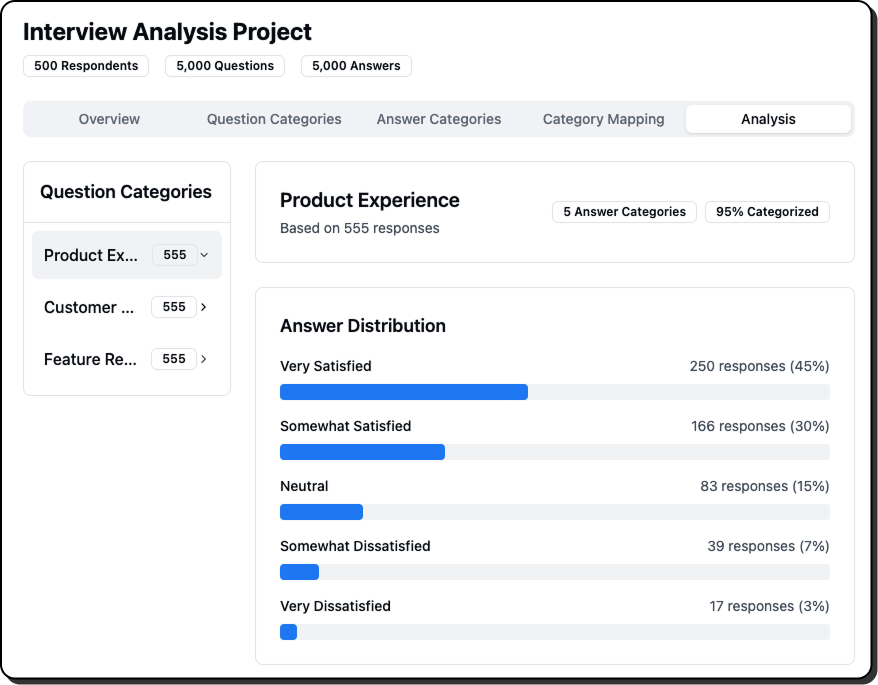
Task: Go to the Category Mapping tab
Action: [603, 119]
